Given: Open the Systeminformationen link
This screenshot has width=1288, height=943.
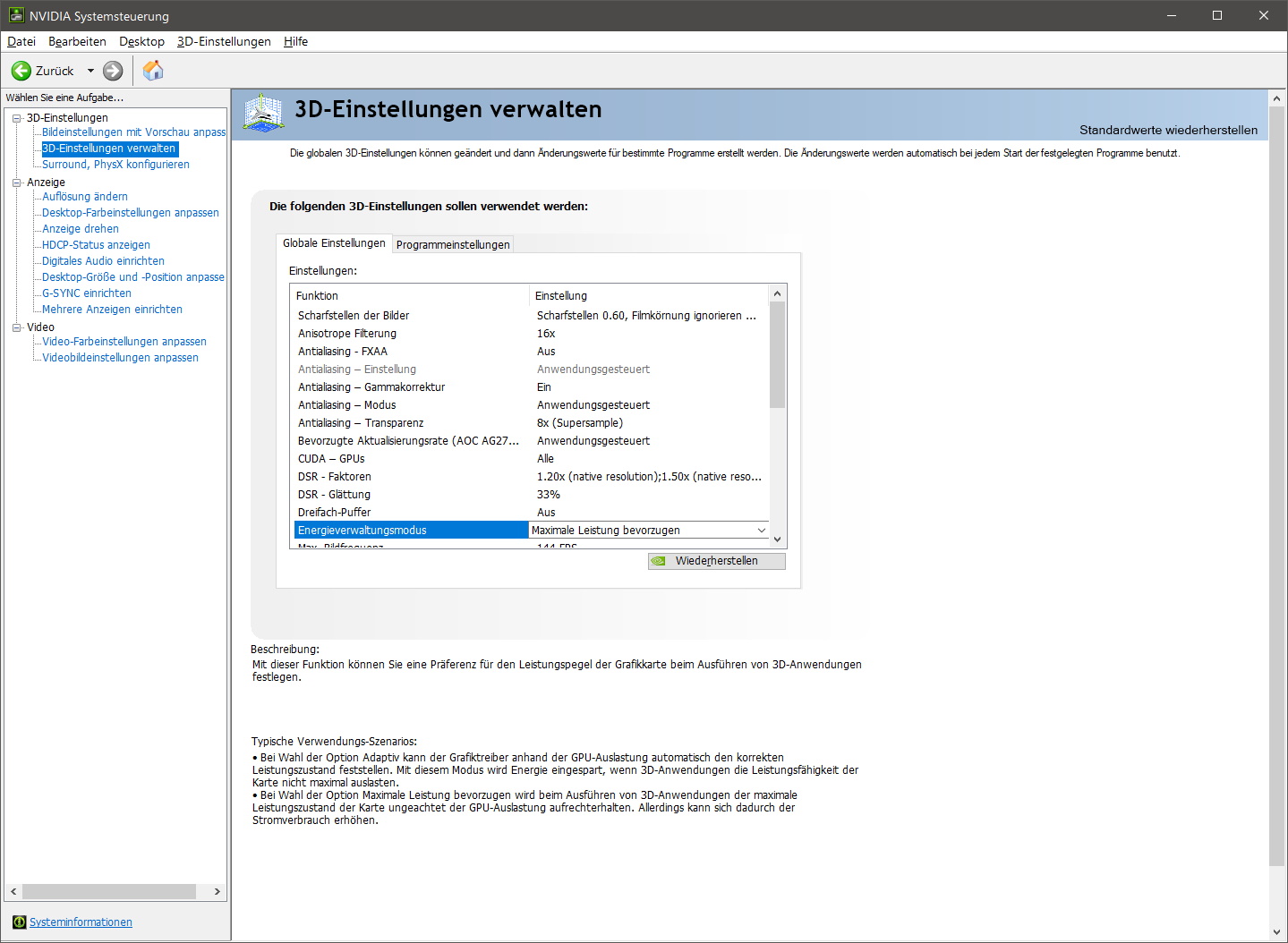Looking at the screenshot, I should [81, 922].
